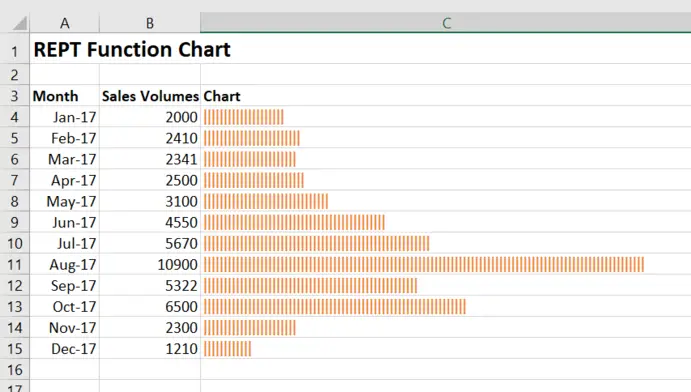Select the Nov-17 cell
The height and width of the screenshot is (392, 691).
tap(65, 327)
